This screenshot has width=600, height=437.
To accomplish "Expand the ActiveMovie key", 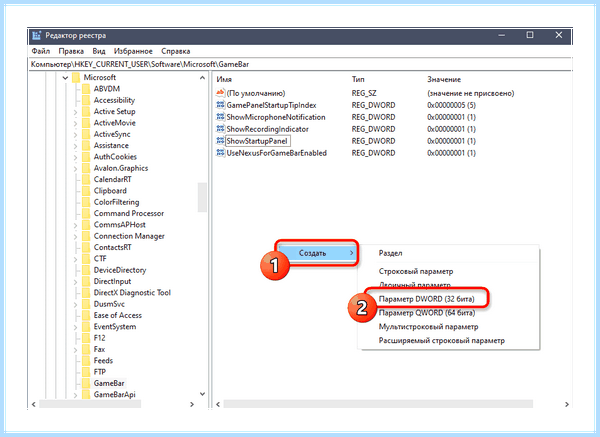I will pos(75,123).
